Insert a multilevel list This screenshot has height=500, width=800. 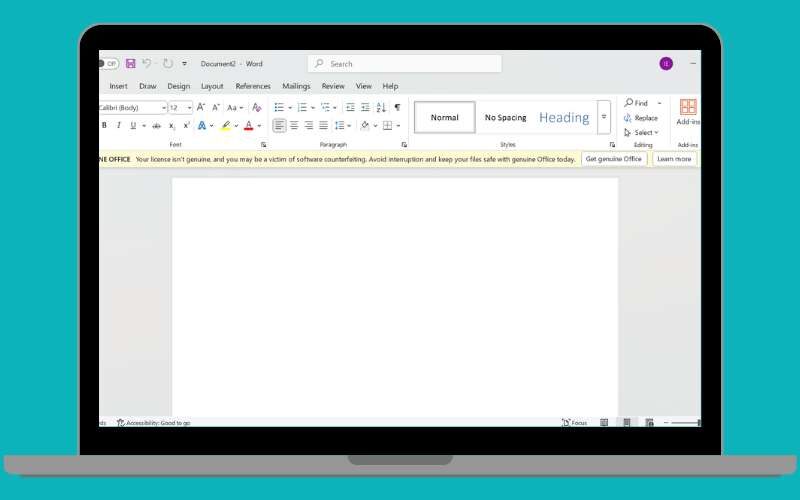coord(325,107)
